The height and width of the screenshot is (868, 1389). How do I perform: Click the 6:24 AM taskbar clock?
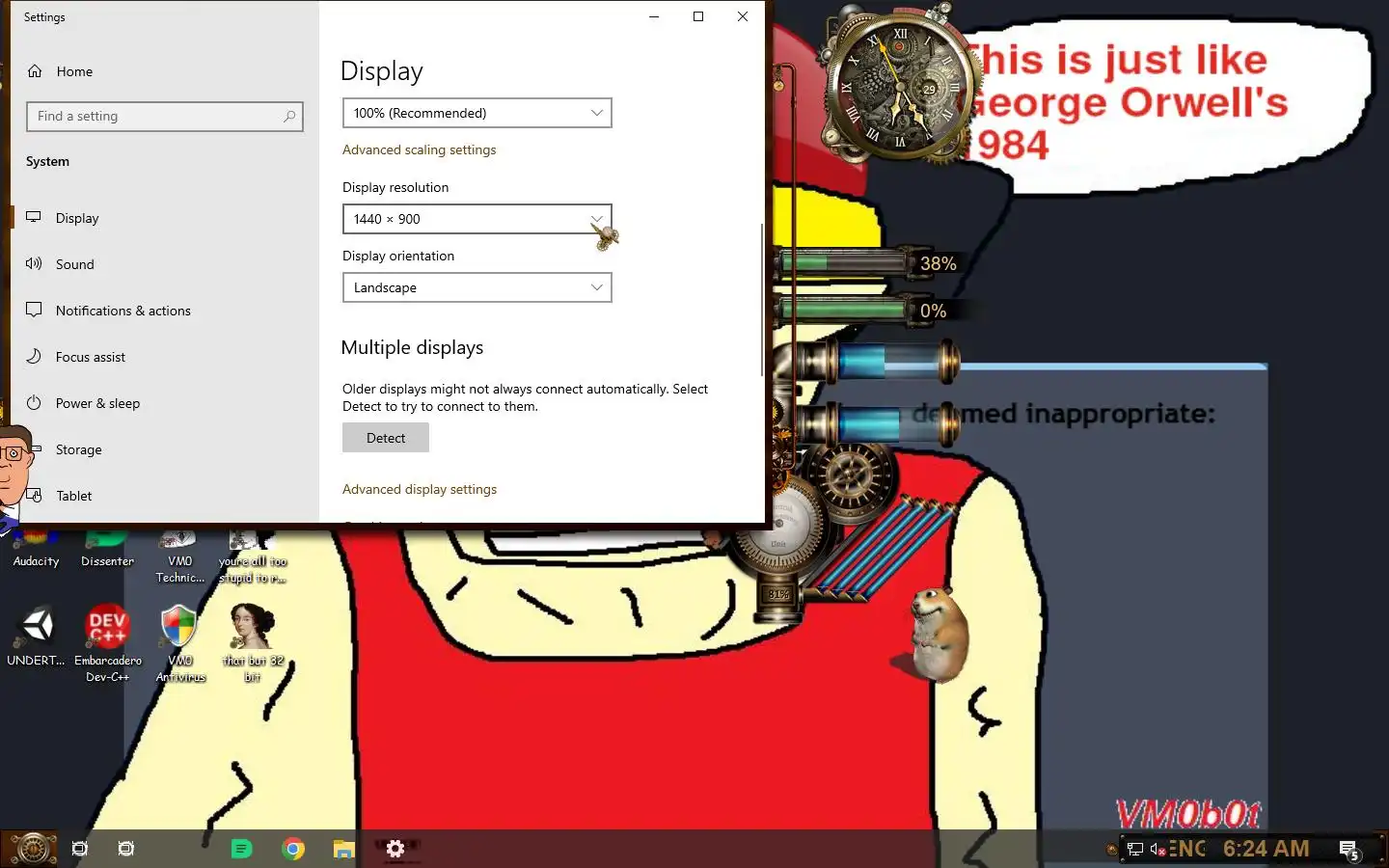(x=1266, y=849)
